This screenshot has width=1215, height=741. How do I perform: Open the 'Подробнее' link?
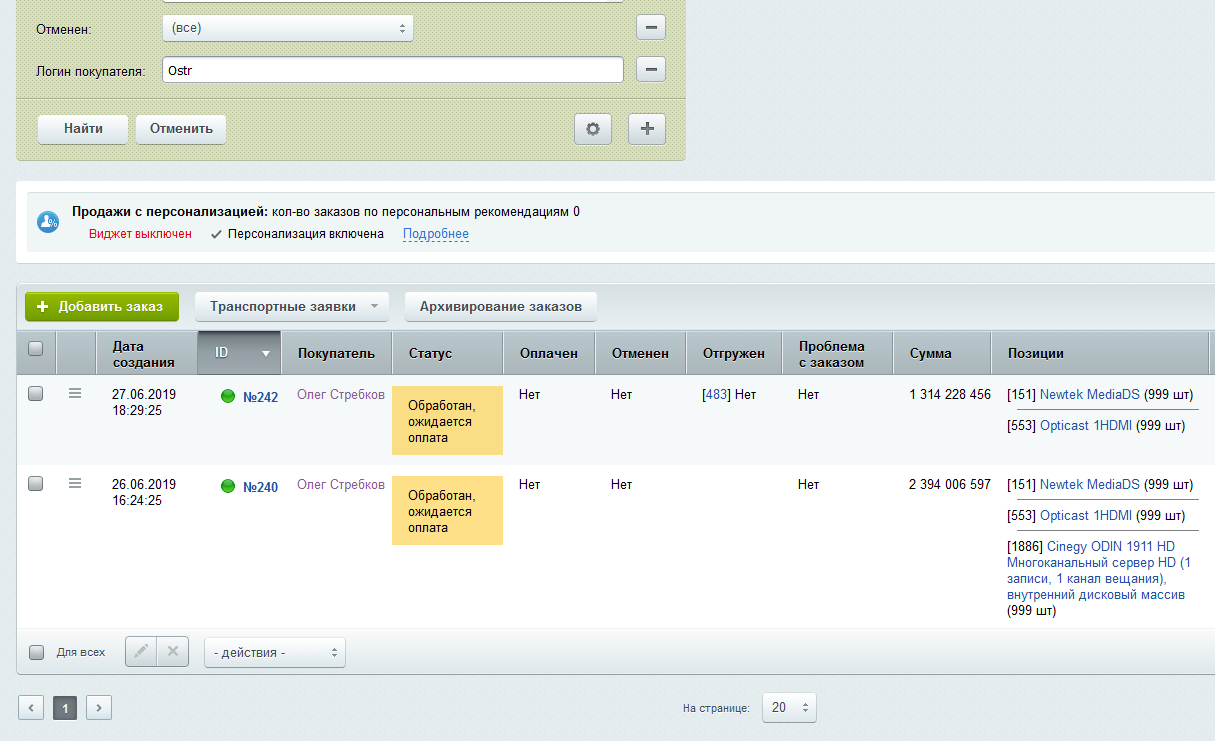[435, 234]
